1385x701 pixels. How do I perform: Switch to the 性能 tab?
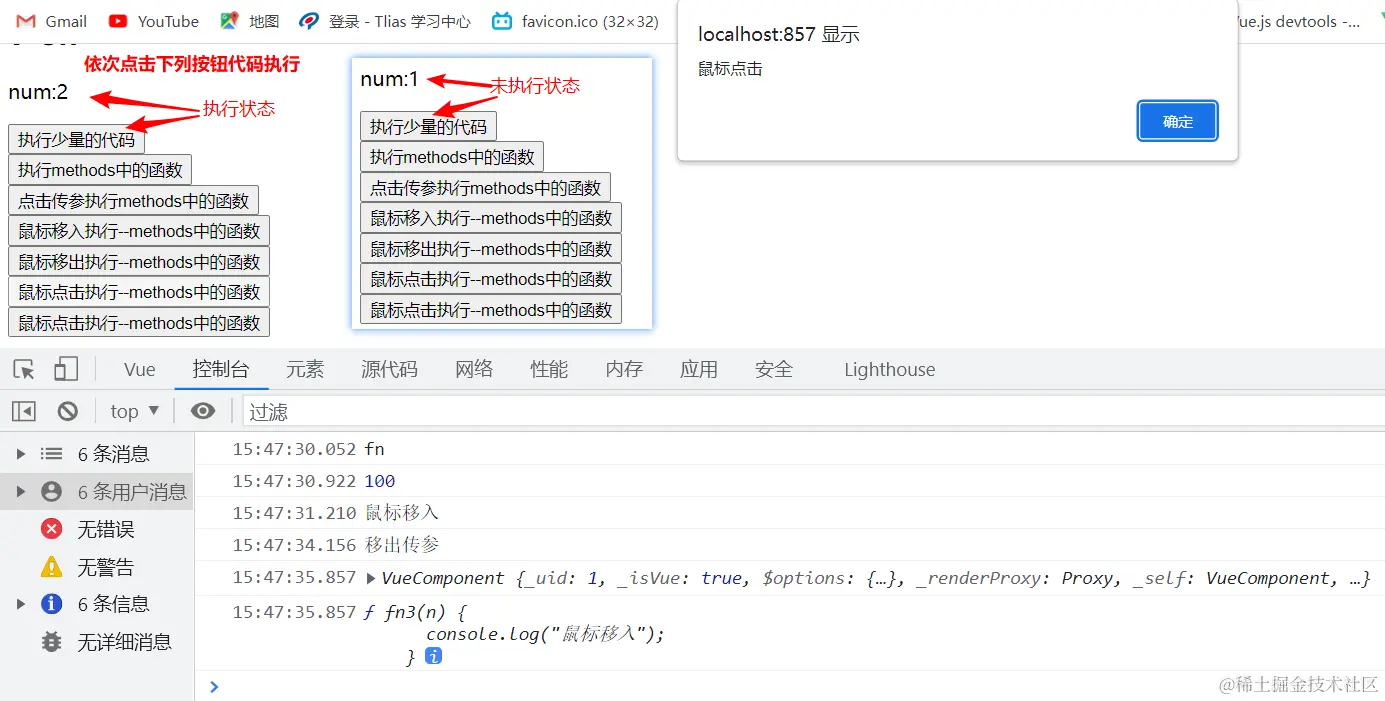pos(549,369)
